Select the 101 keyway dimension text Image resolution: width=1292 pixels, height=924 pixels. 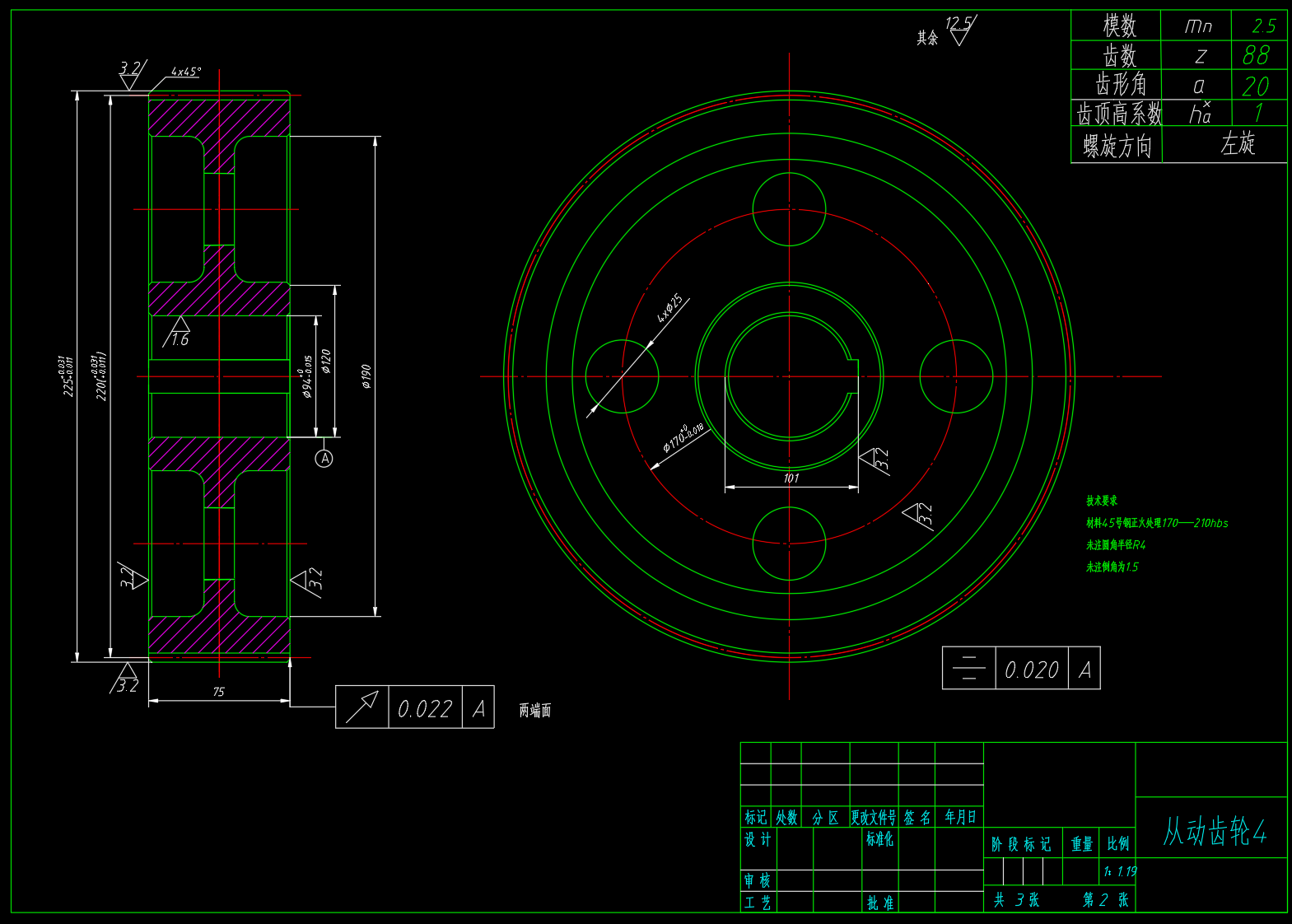coord(791,478)
